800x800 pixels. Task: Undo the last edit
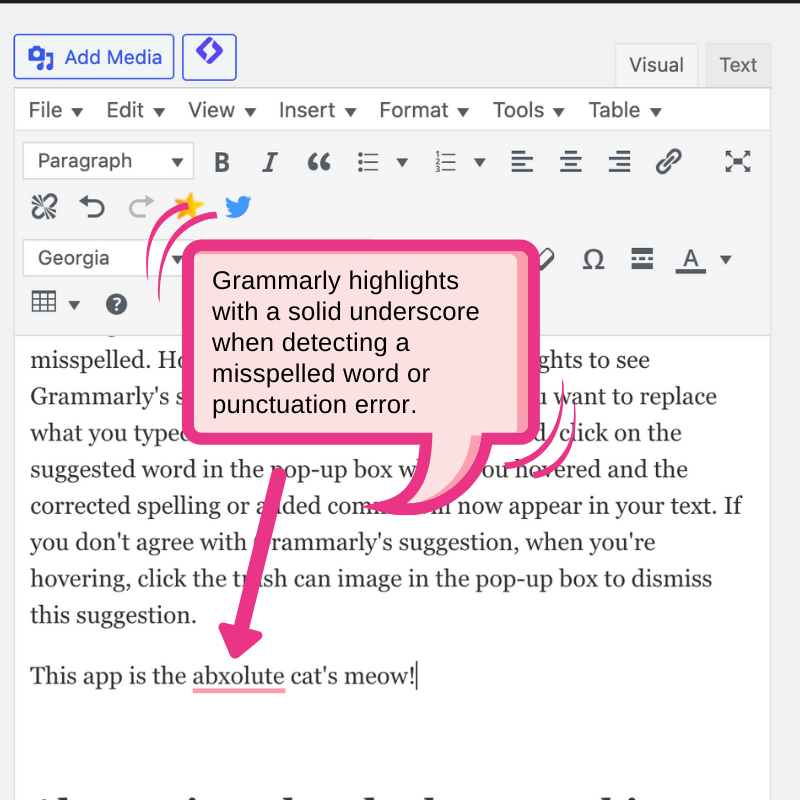pos(92,207)
